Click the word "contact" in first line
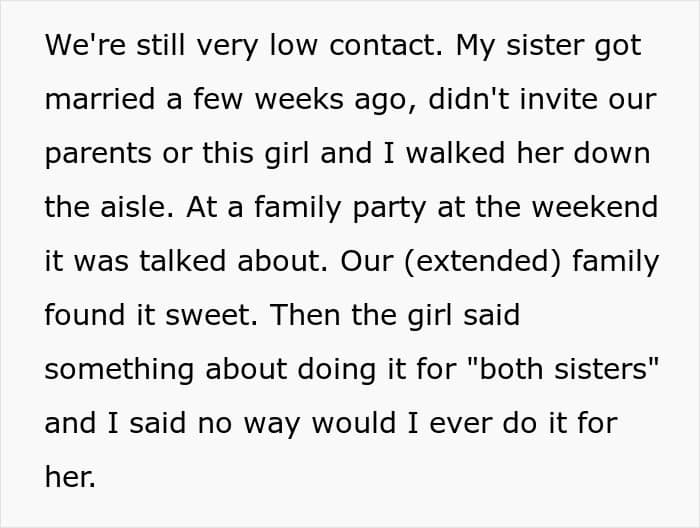Screen dimensions: 700x528 click(386, 45)
